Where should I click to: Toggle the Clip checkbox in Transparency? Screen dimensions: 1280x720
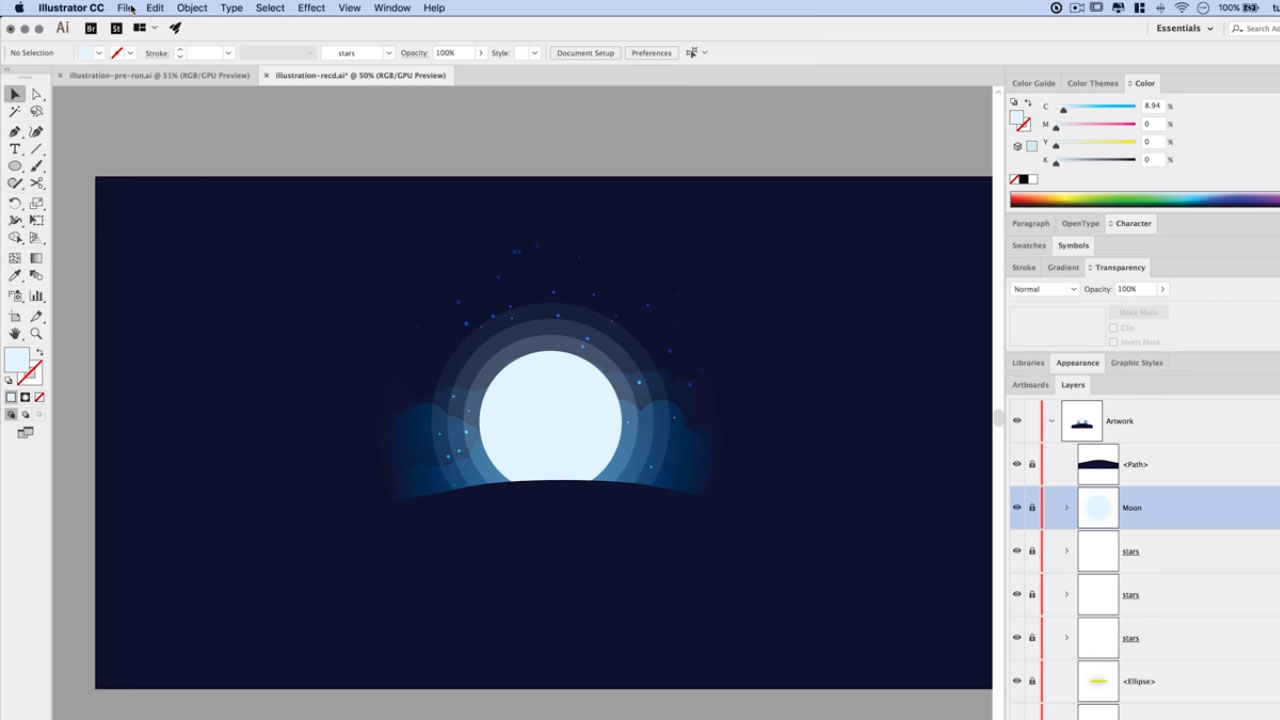point(1113,328)
